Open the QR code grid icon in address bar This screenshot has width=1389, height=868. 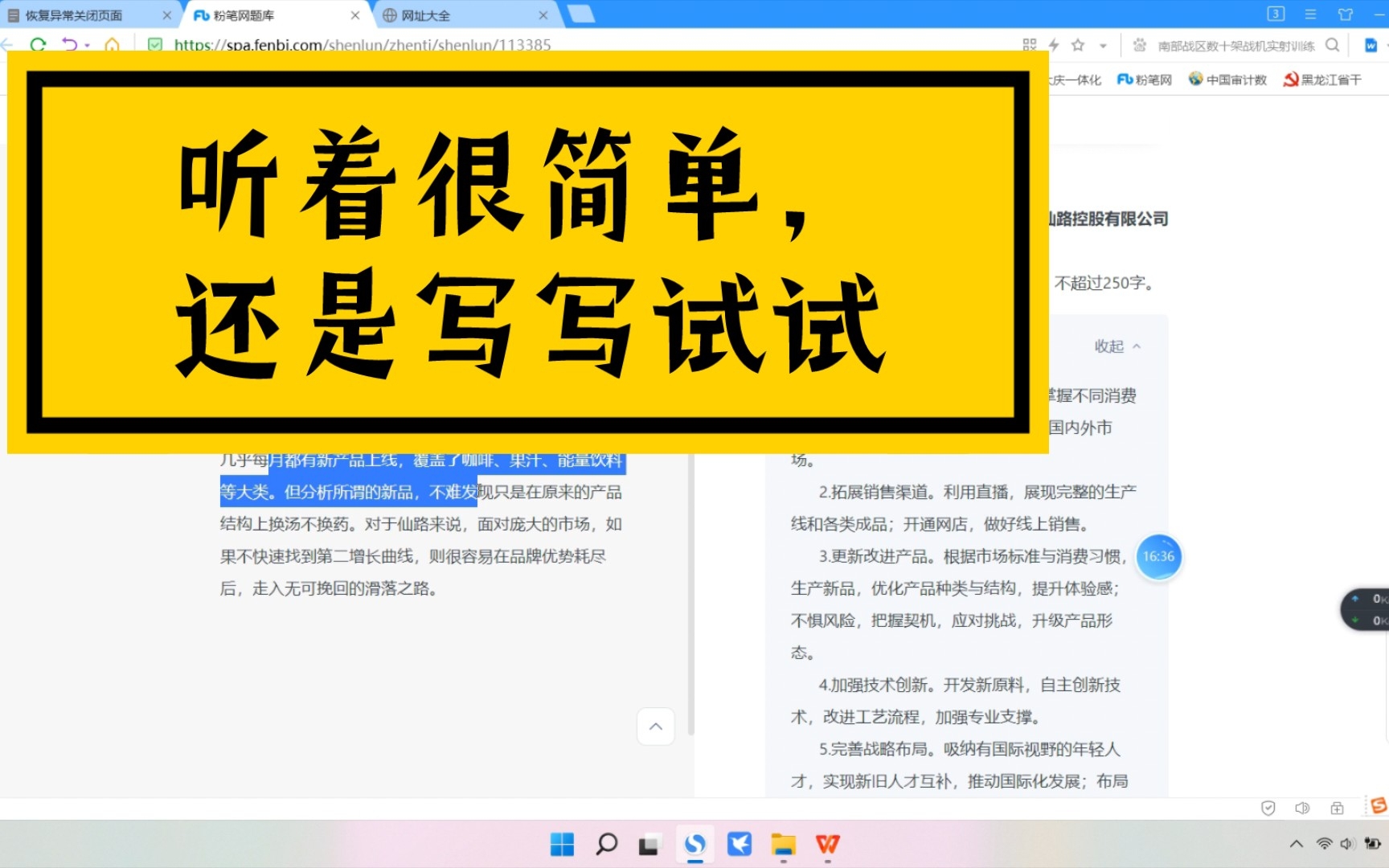click(1029, 45)
